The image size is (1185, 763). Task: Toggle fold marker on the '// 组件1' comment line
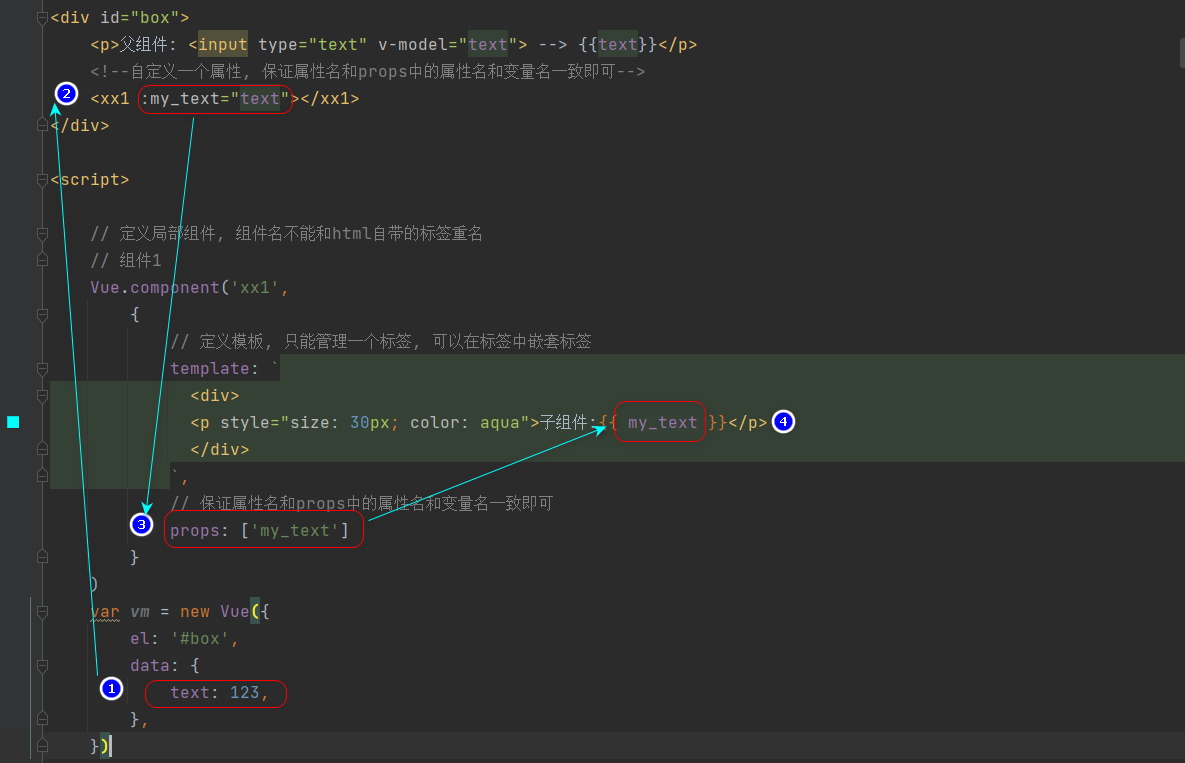[x=42, y=260]
